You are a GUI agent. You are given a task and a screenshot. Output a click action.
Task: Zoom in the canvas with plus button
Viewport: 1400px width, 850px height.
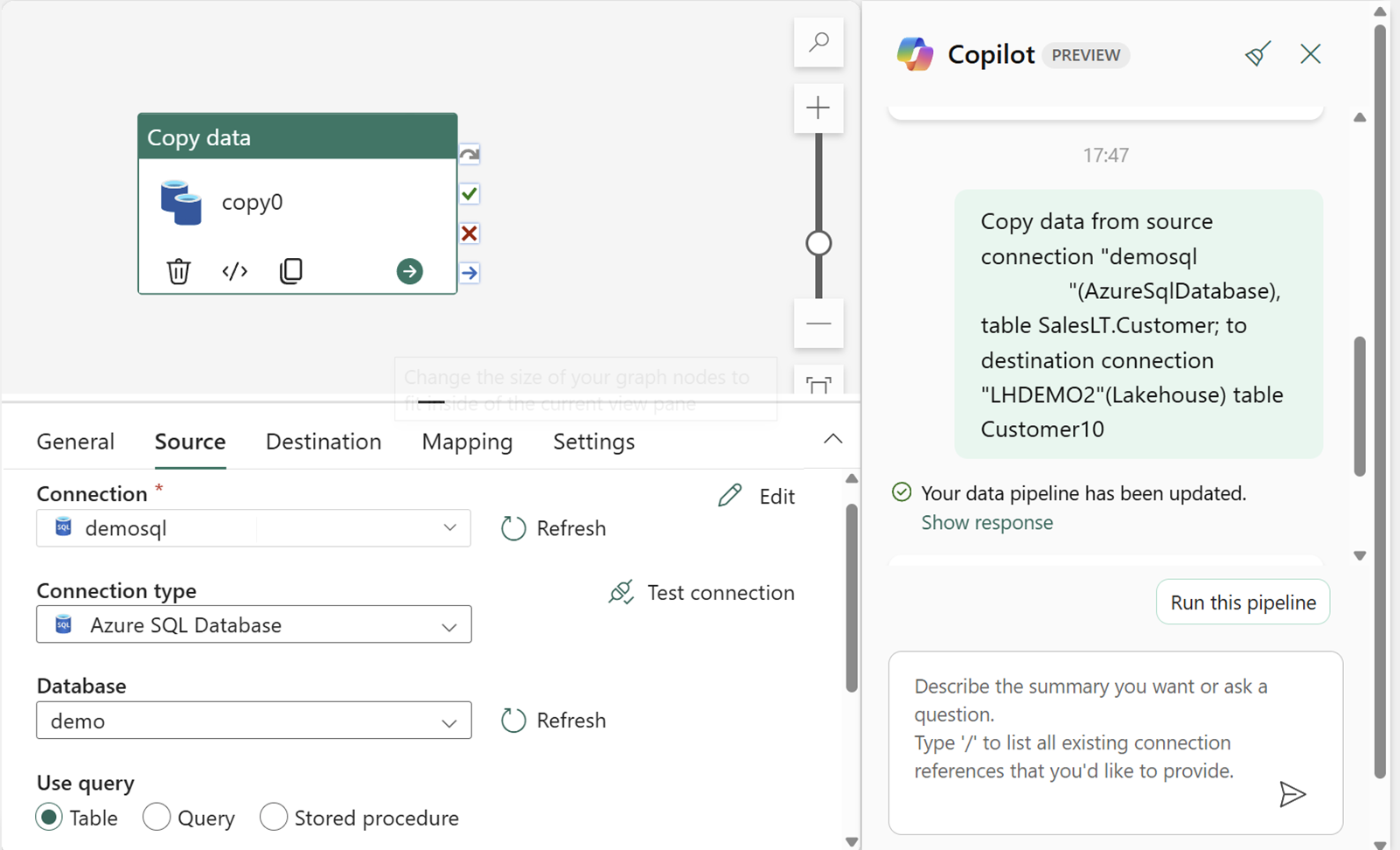(818, 108)
